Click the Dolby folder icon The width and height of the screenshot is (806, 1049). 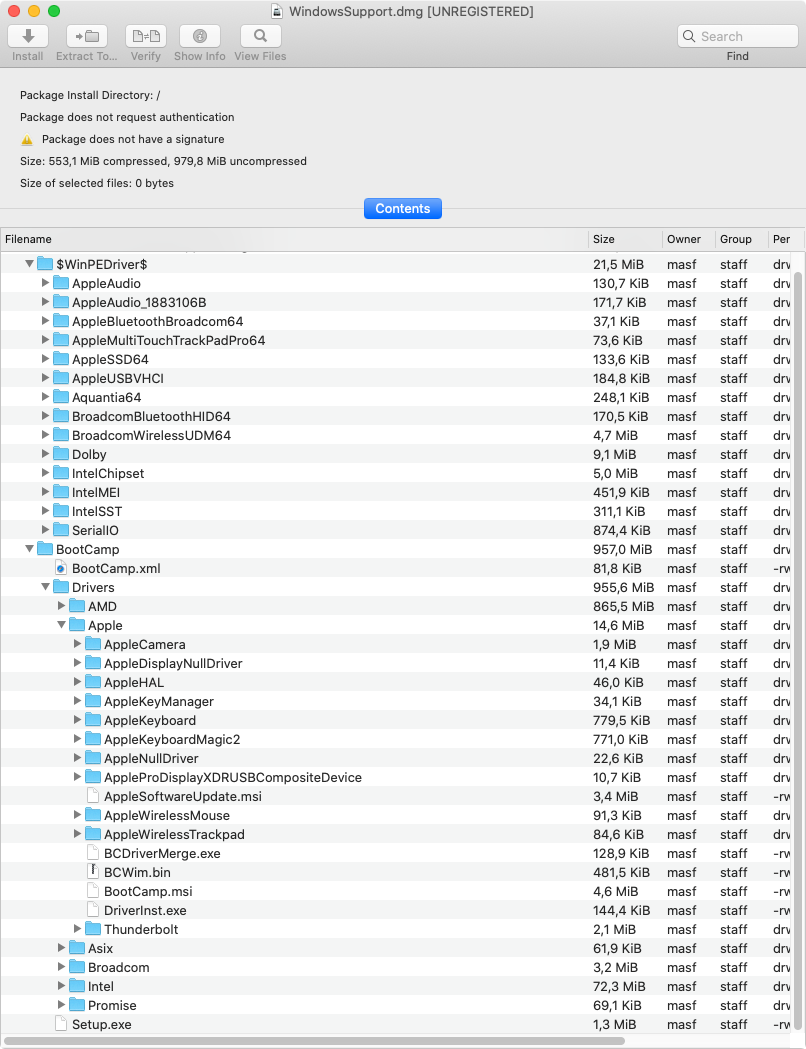pos(61,454)
